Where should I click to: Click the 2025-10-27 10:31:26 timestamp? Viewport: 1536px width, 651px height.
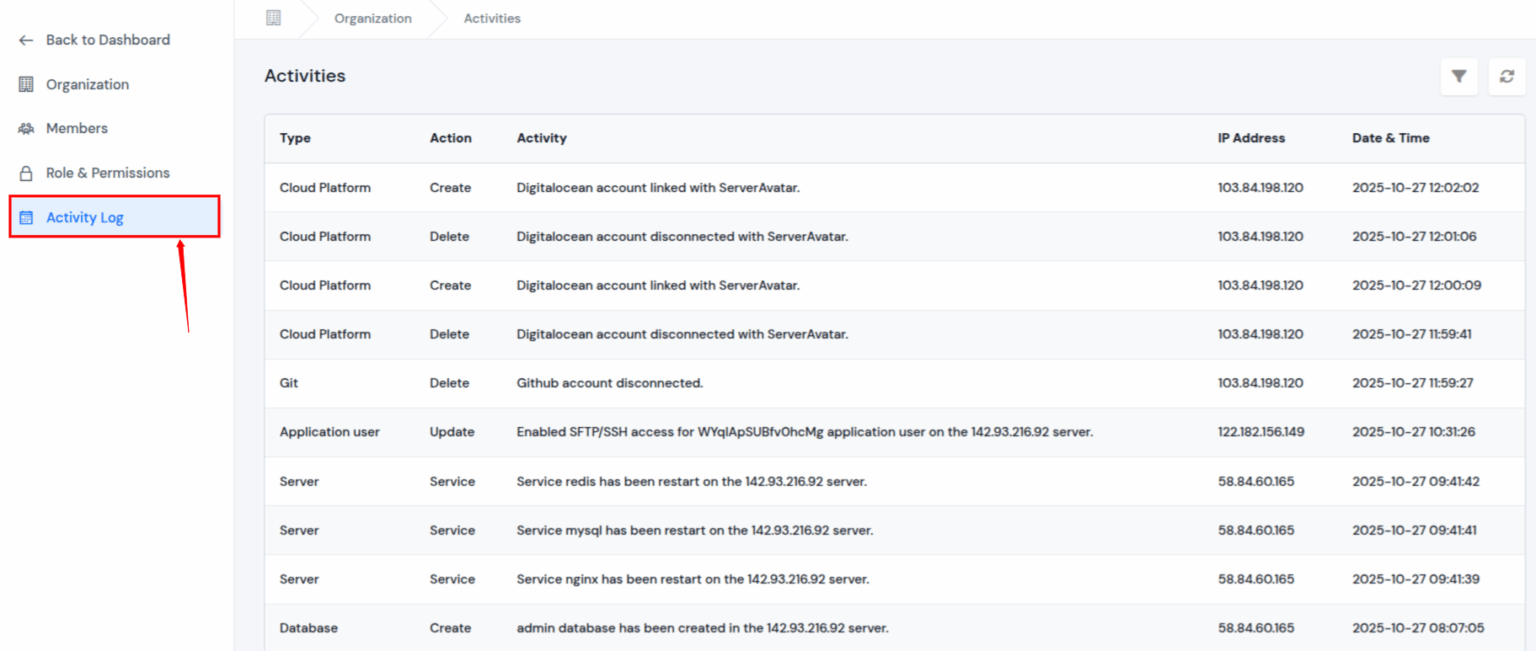coord(1414,432)
